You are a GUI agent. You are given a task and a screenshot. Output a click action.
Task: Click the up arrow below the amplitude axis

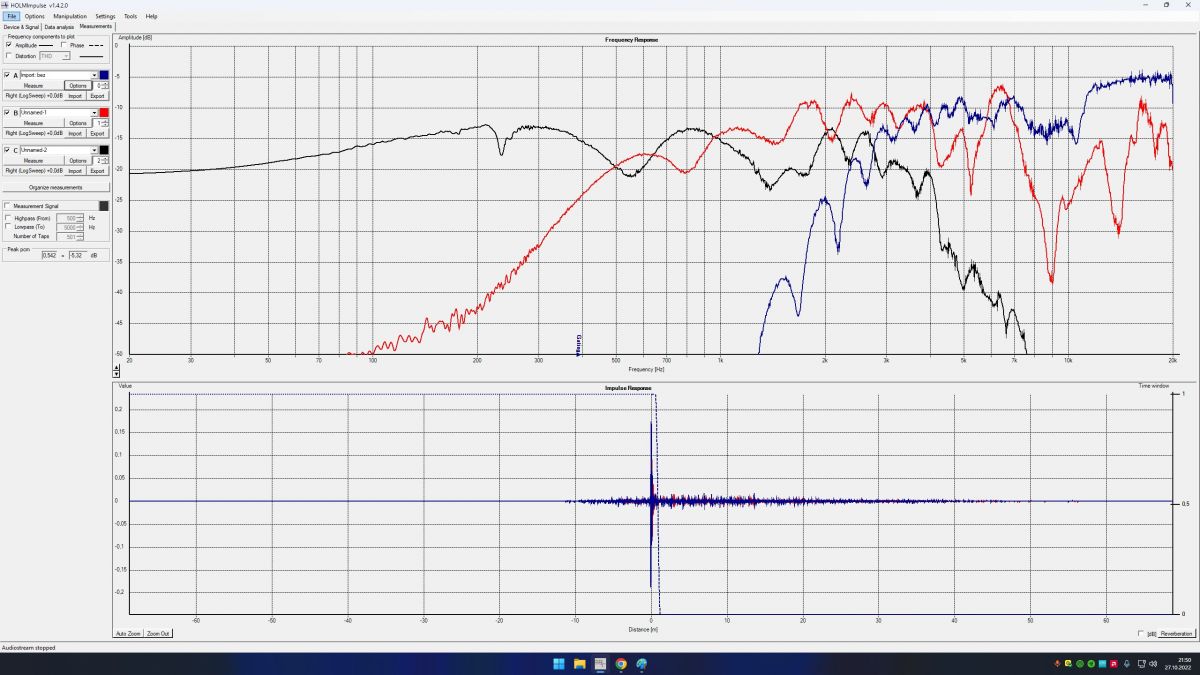point(117,368)
